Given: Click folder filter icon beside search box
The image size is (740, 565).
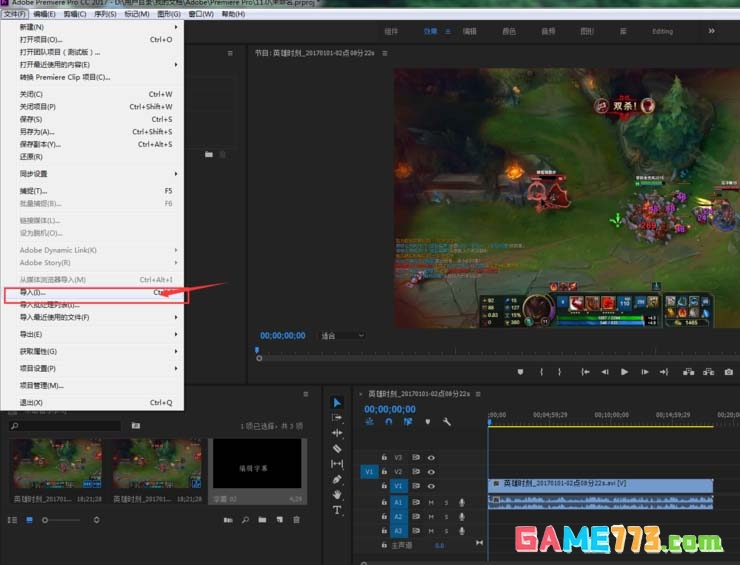Looking at the screenshot, I should pyautogui.click(x=135, y=425).
